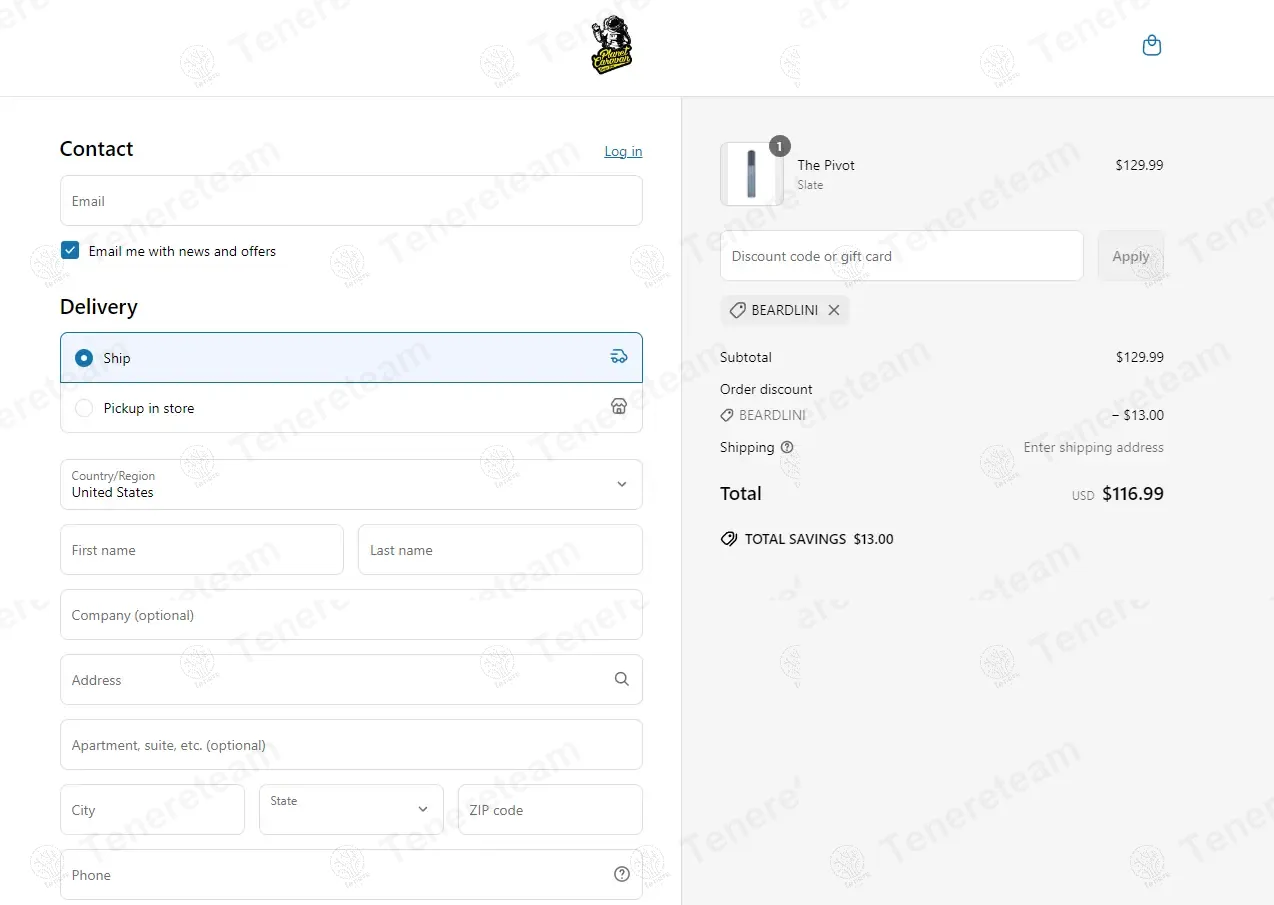The height and width of the screenshot is (905, 1274).
Task: Click the shipping info question mark icon
Action: coord(787,447)
